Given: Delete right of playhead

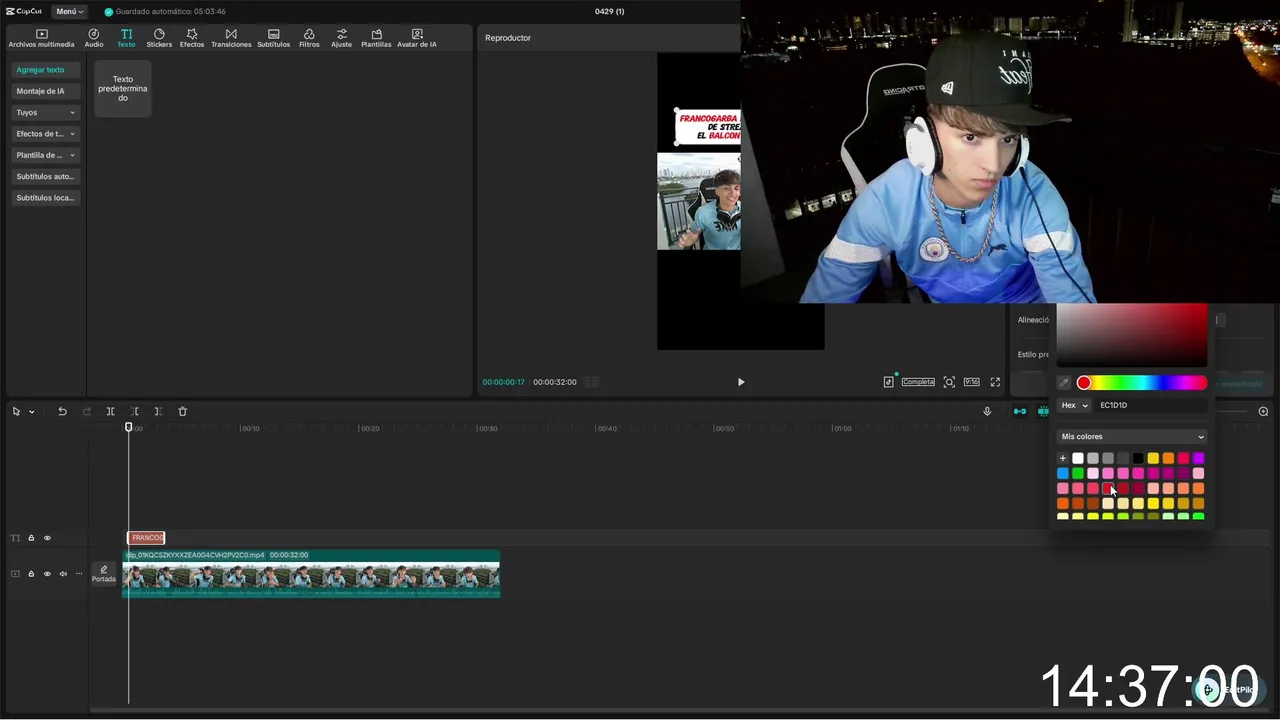Looking at the screenshot, I should (158, 412).
